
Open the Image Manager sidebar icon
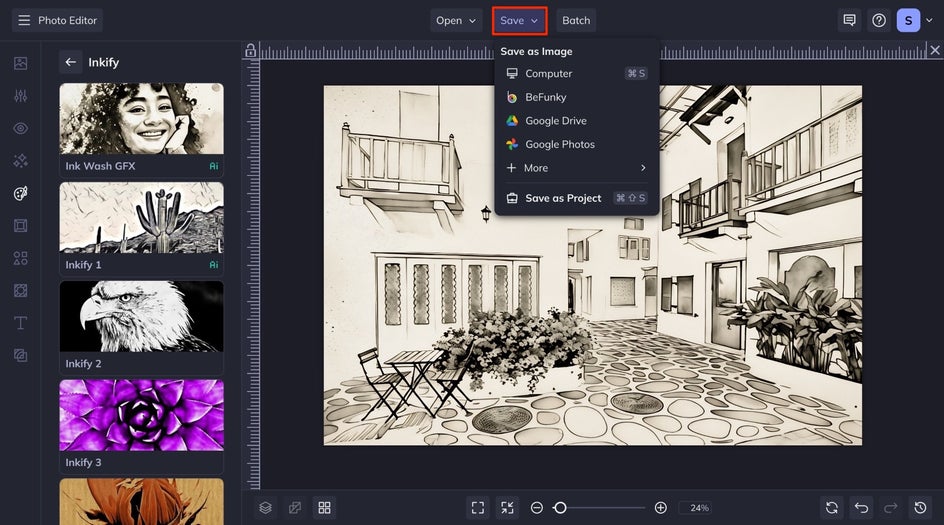[20, 63]
